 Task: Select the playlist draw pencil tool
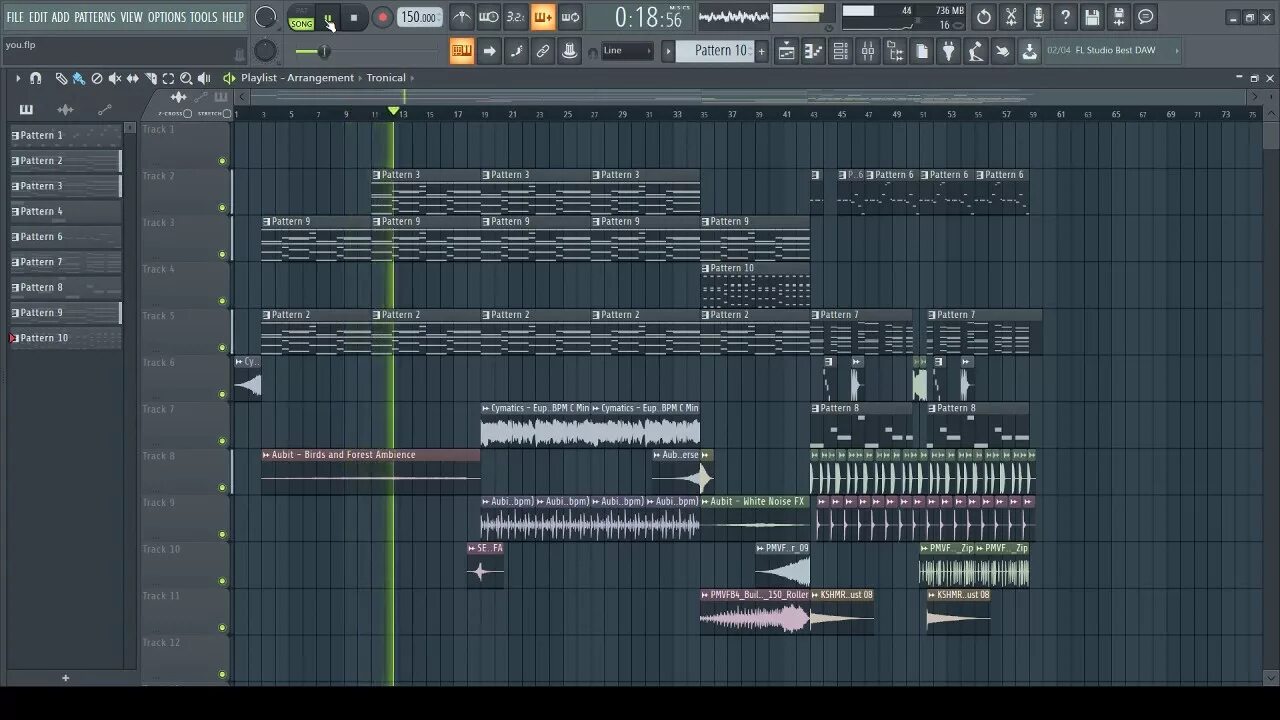pos(61,78)
